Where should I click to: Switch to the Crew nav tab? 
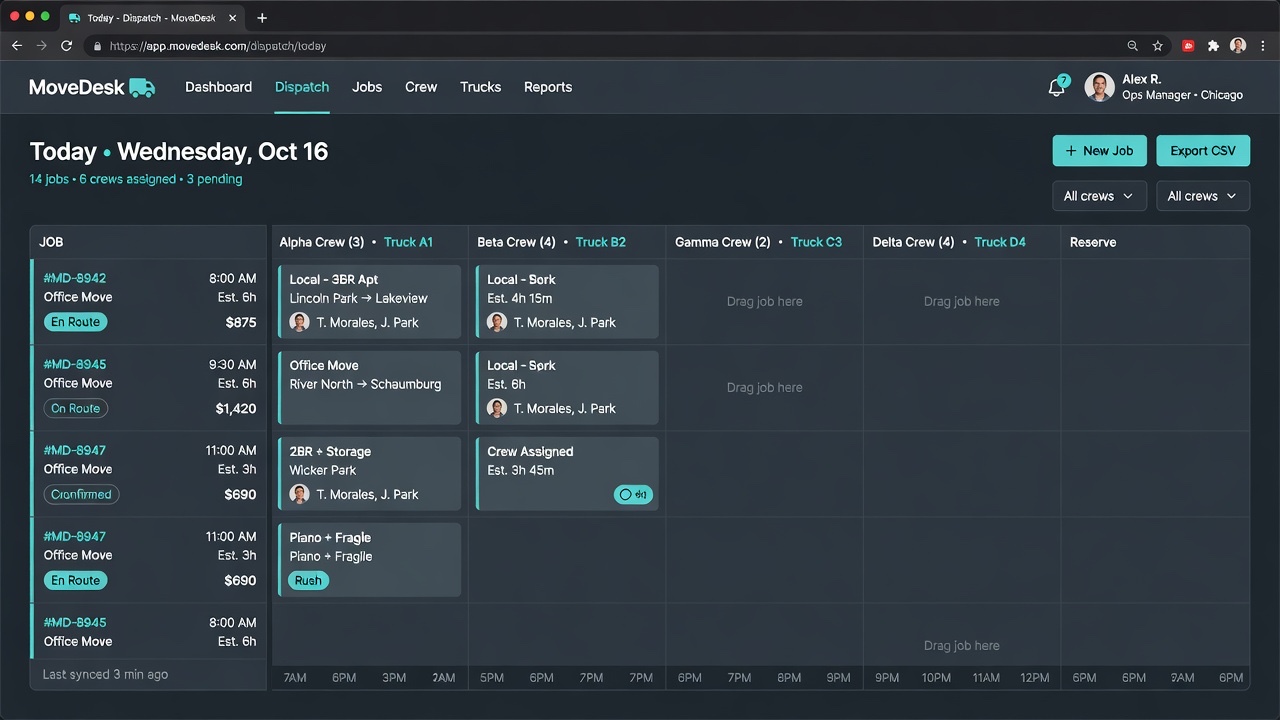pos(421,87)
